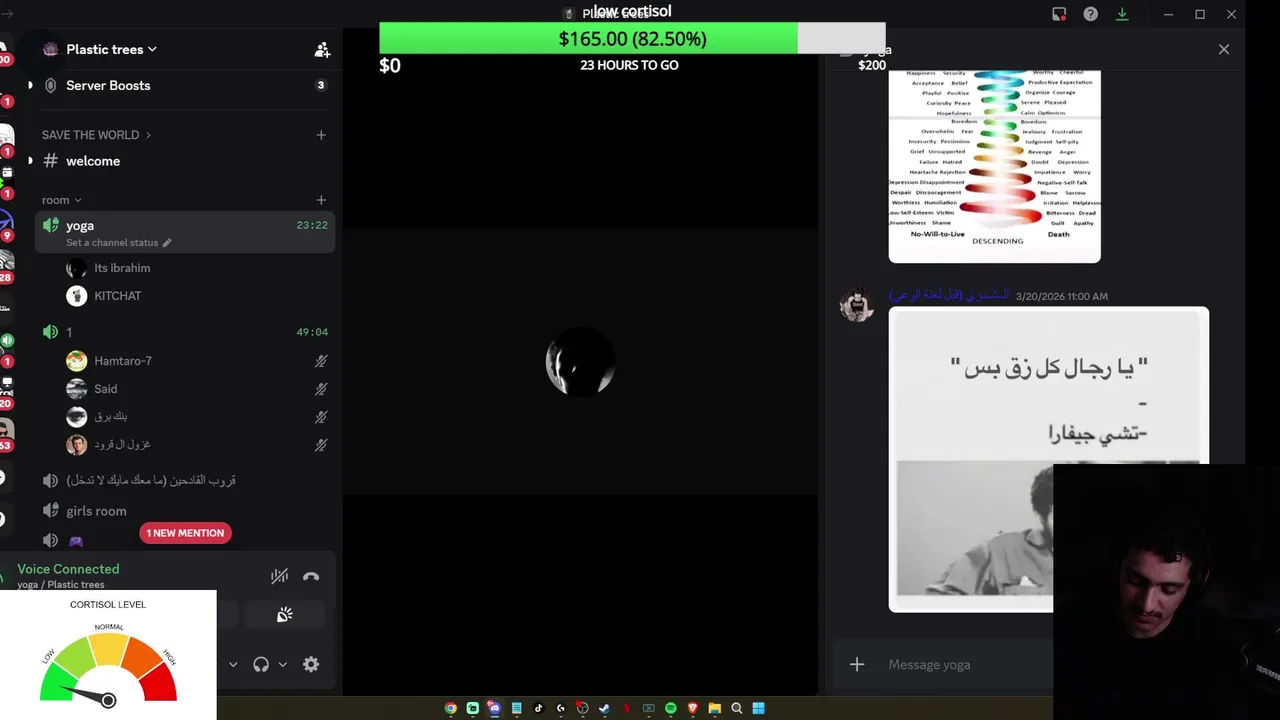The width and height of the screenshot is (1280, 720).
Task: Open Windows search from the taskbar
Action: click(x=737, y=708)
